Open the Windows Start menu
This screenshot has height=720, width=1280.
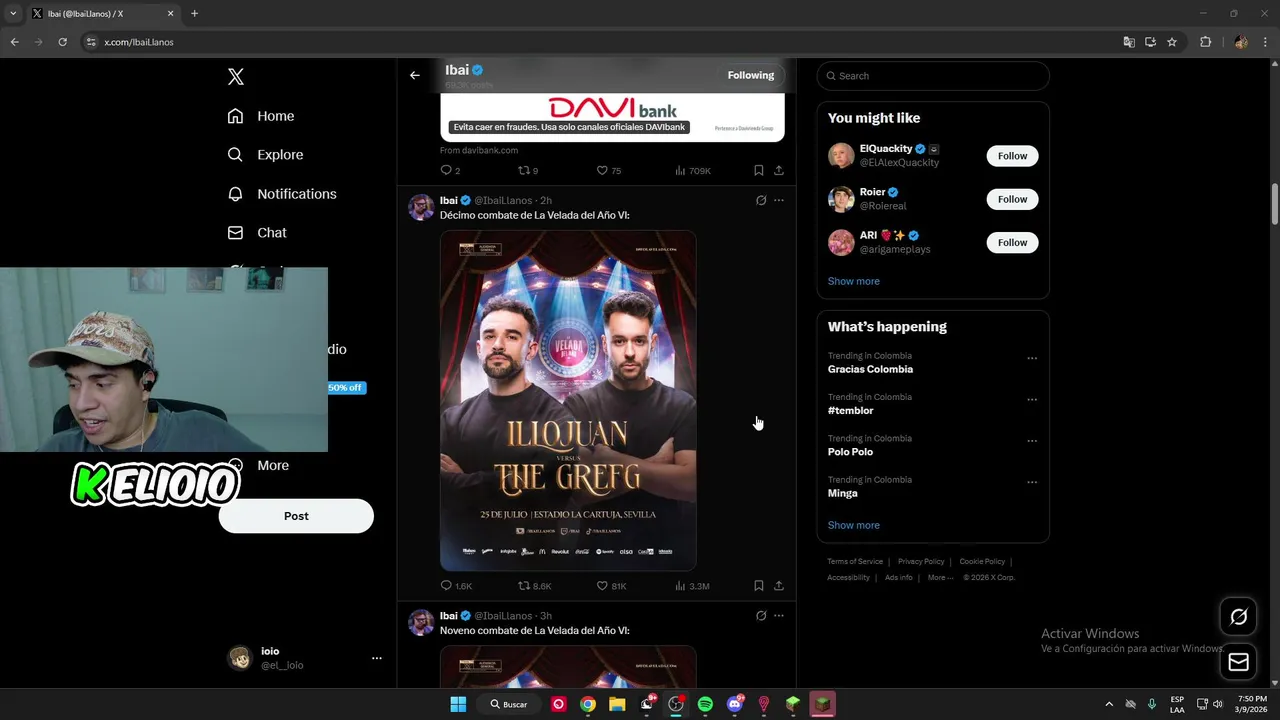point(458,704)
